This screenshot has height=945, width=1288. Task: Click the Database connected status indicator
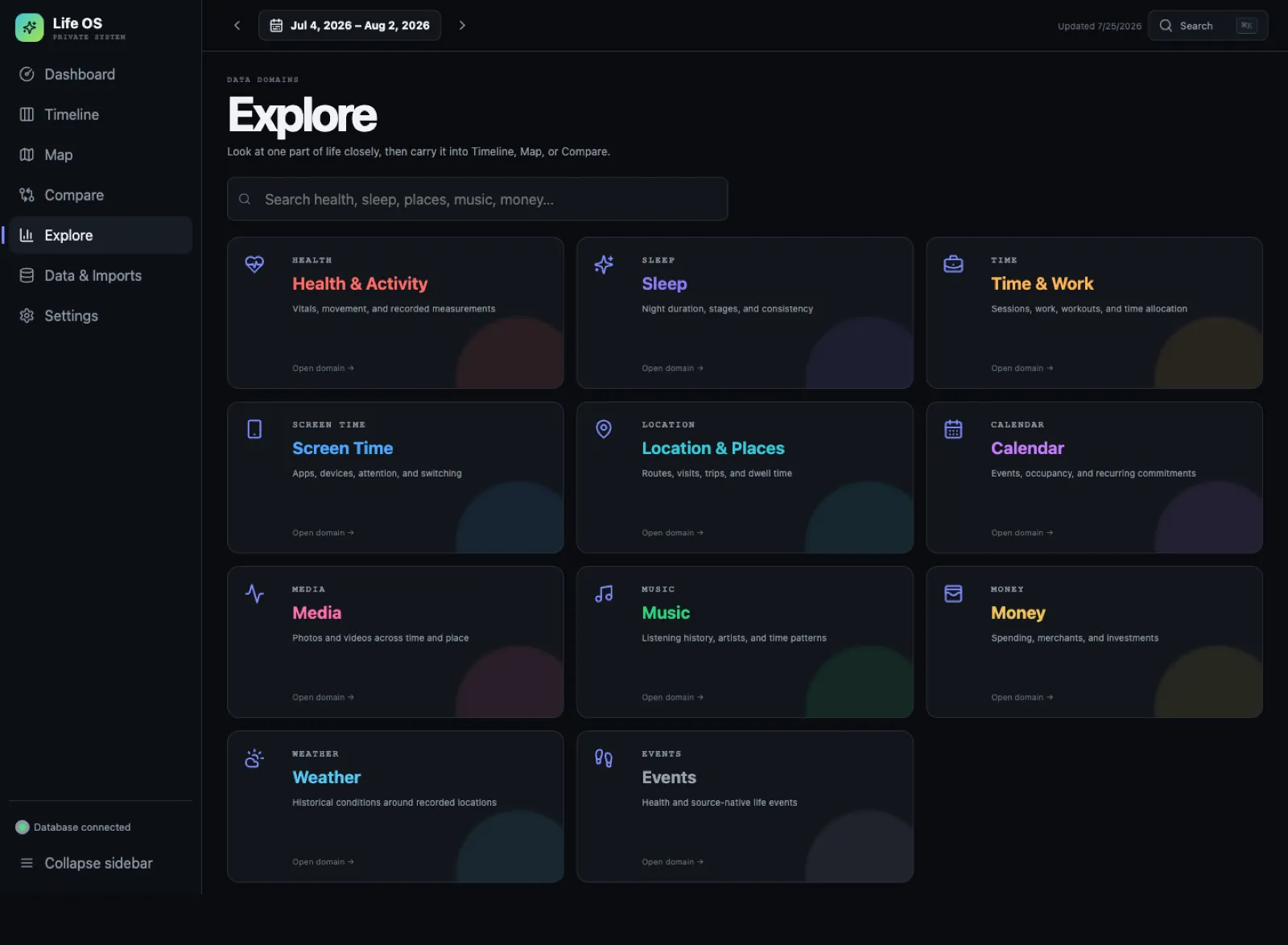73,827
